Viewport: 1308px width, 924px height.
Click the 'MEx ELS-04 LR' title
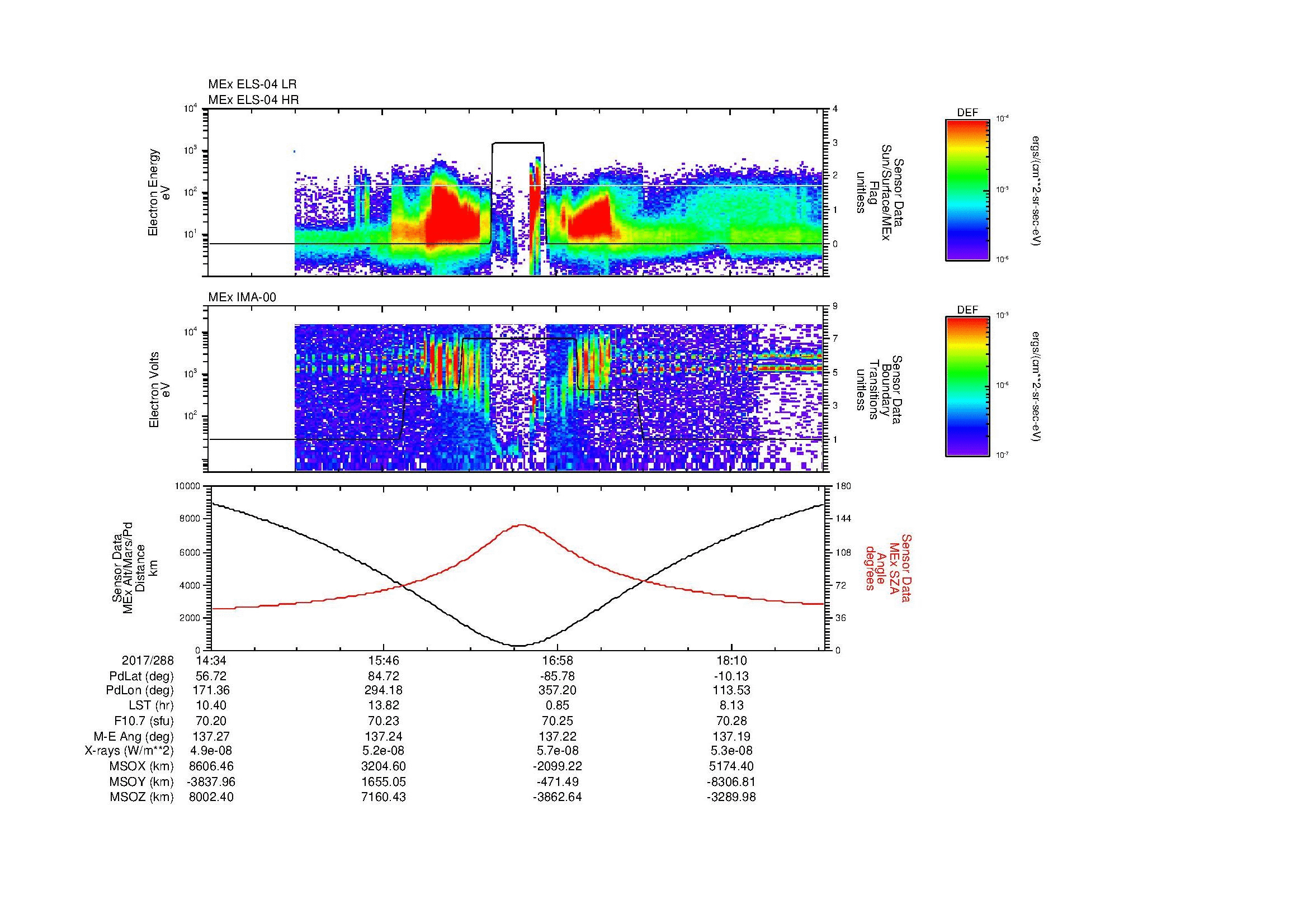(x=252, y=84)
